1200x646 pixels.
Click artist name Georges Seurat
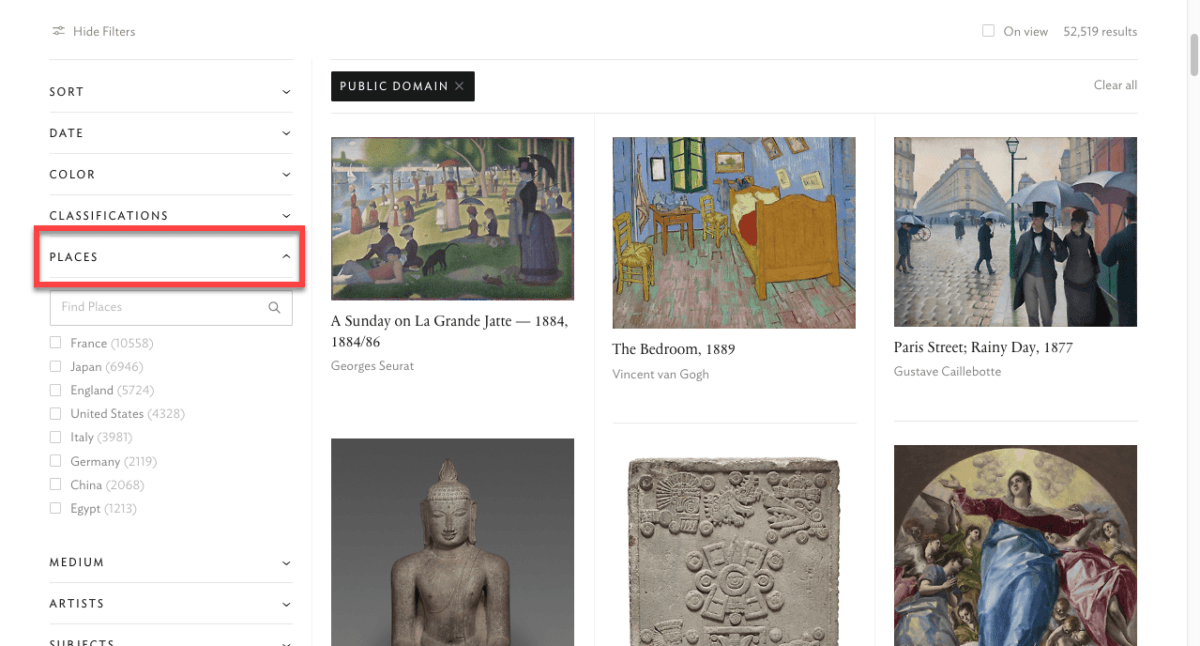coord(372,366)
